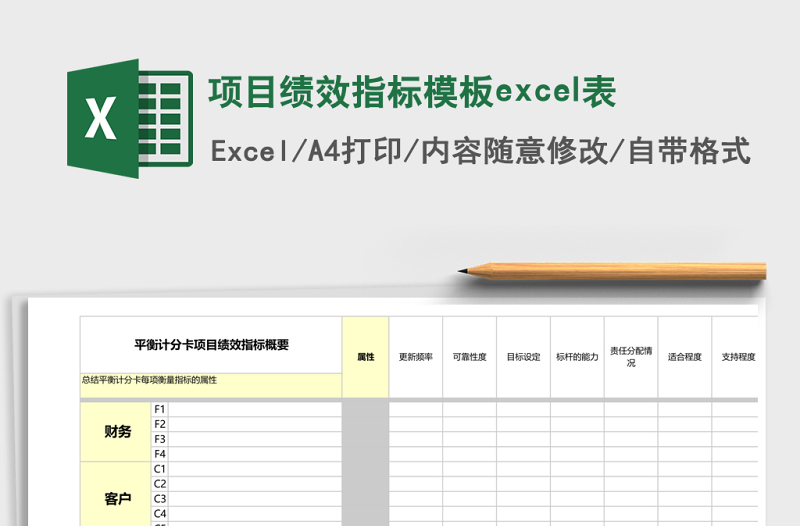The image size is (800, 526).
Task: Select the F3 row label cell
Action: click(160, 439)
